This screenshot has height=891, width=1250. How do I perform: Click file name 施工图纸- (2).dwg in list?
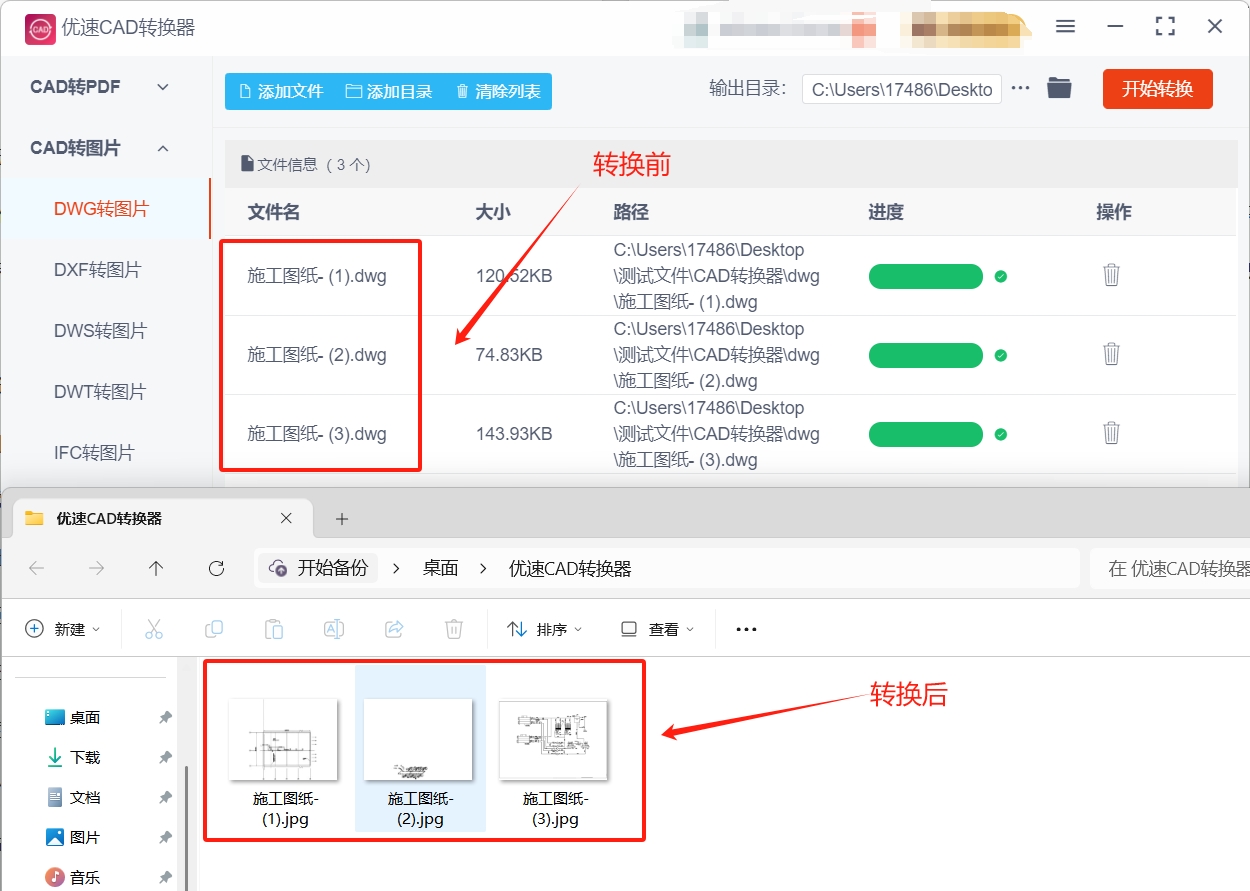pos(317,355)
